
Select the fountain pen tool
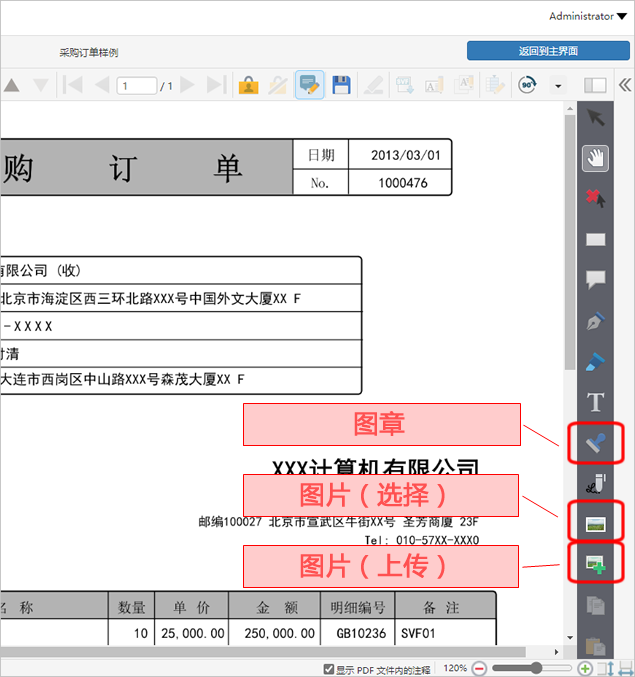point(596,321)
